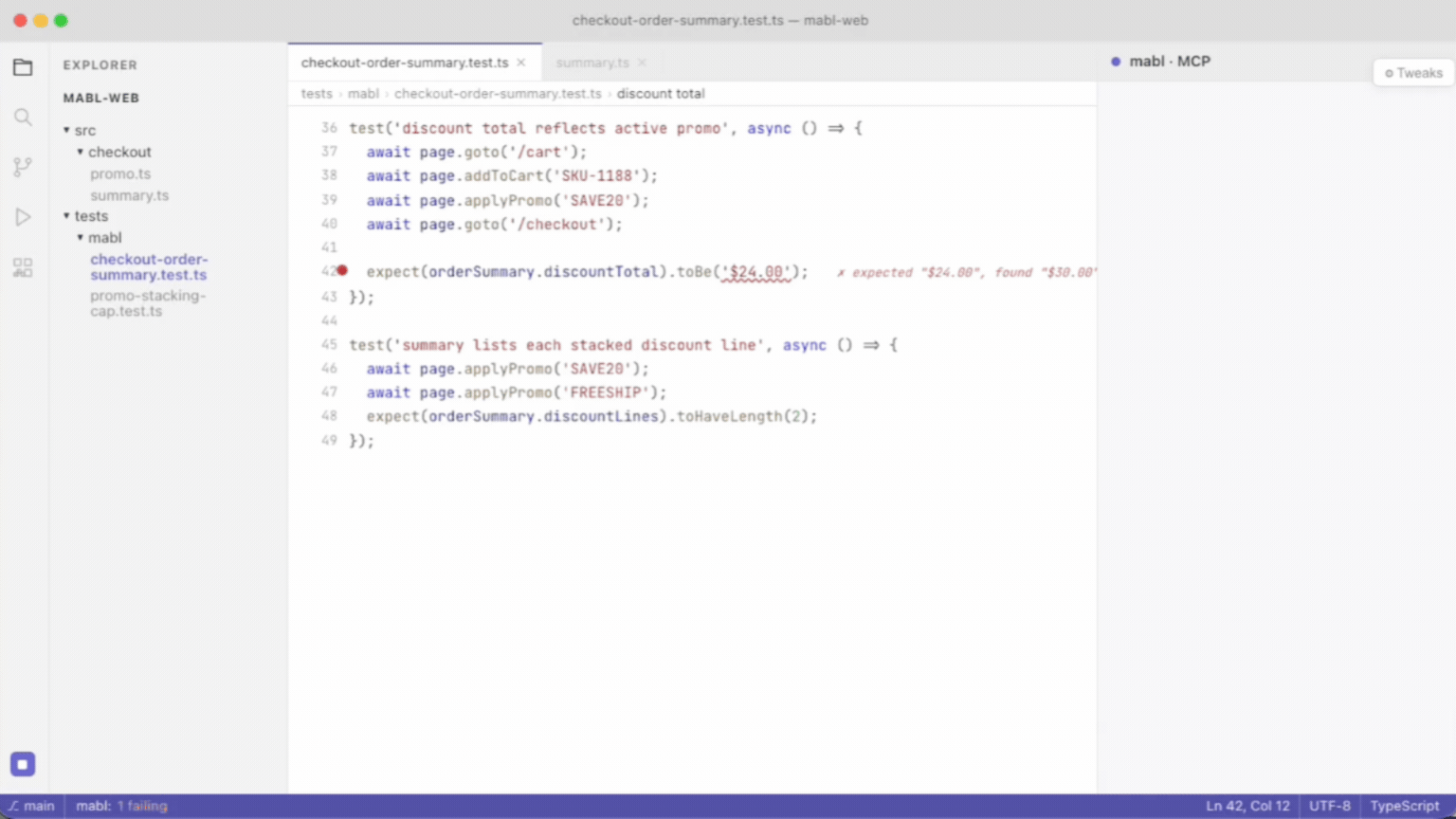Click toHaveLength(2) on line 48
Screen dimensions: 1456x819
pyautogui.click(x=742, y=416)
